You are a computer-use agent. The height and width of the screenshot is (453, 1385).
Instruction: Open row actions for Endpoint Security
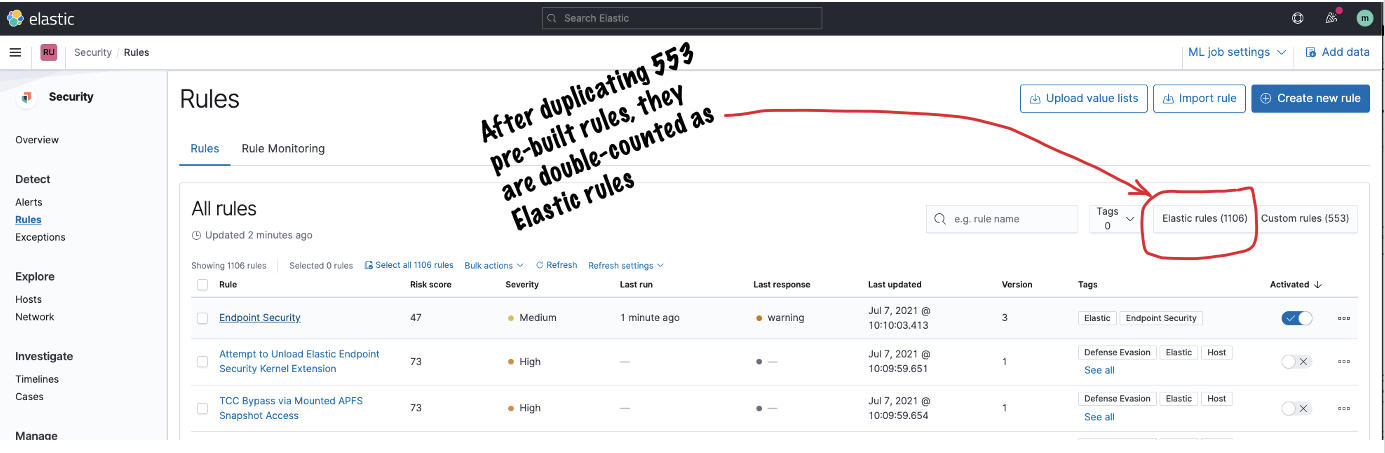pos(1344,318)
